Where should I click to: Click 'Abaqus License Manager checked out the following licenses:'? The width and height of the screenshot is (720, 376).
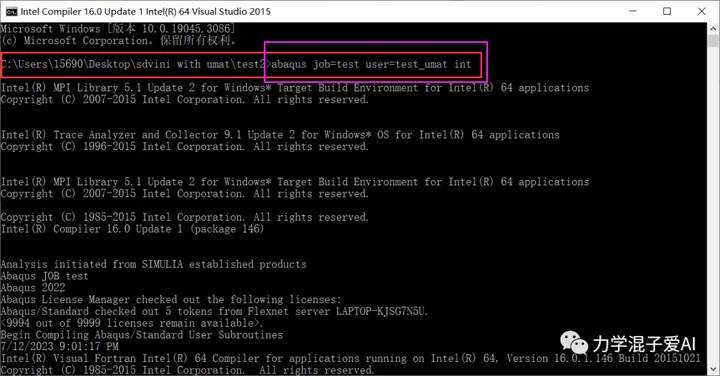point(171,299)
